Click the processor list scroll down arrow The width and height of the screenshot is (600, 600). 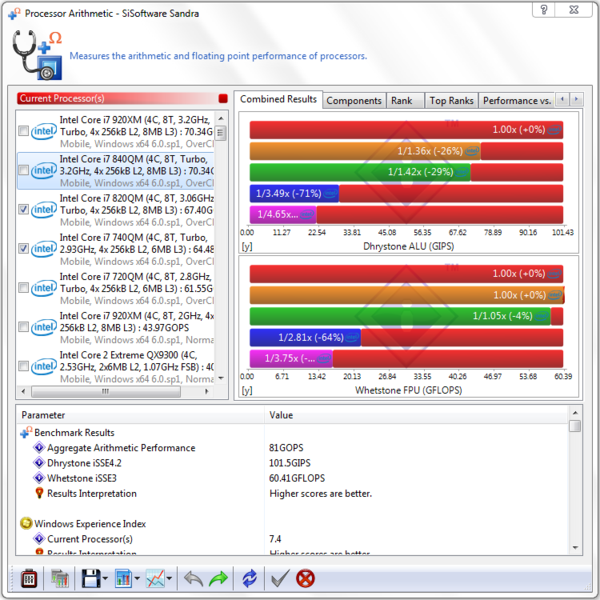[220, 378]
